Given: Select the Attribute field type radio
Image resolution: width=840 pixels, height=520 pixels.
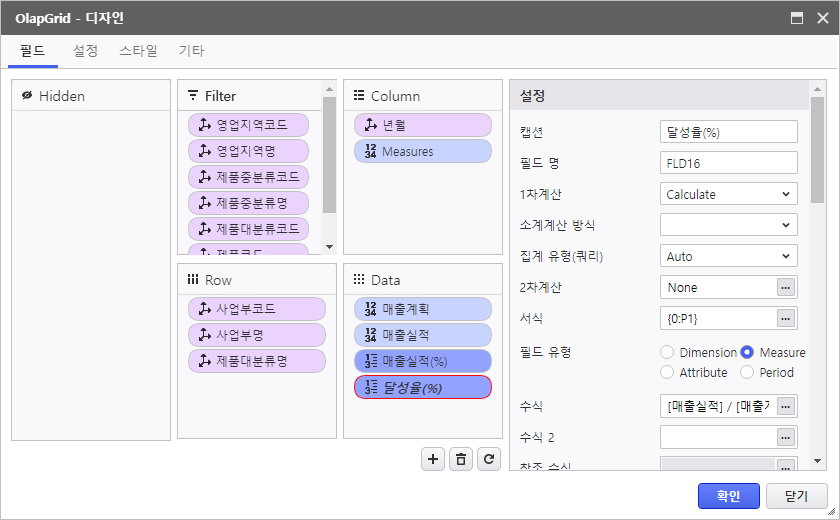Looking at the screenshot, I should point(667,372).
